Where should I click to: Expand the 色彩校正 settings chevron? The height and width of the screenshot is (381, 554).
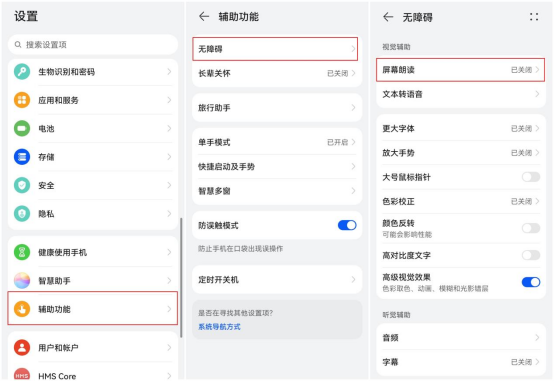(x=537, y=201)
